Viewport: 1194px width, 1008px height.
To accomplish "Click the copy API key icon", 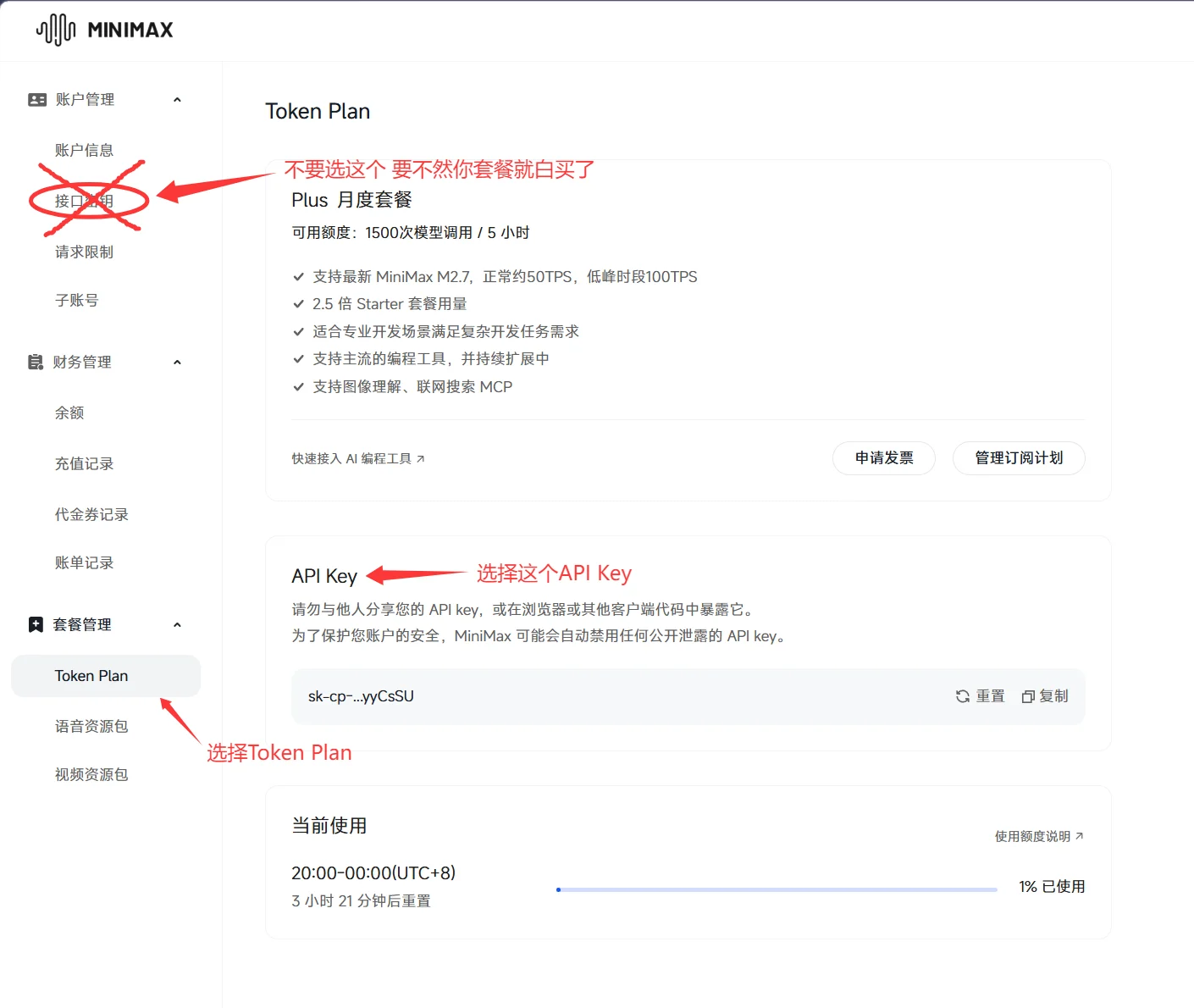I will (1028, 696).
